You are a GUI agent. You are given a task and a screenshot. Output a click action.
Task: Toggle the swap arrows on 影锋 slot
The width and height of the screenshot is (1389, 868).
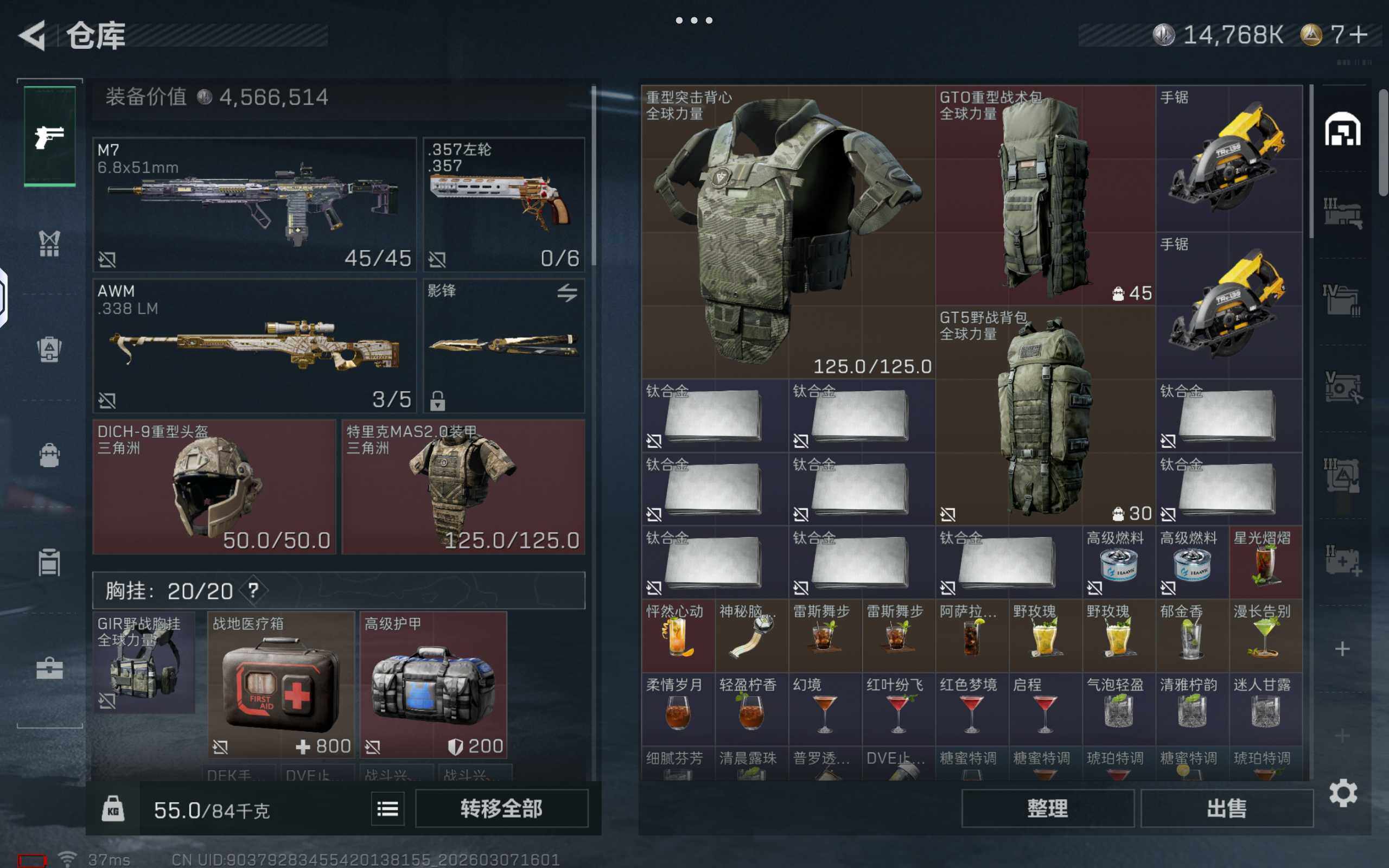click(567, 293)
